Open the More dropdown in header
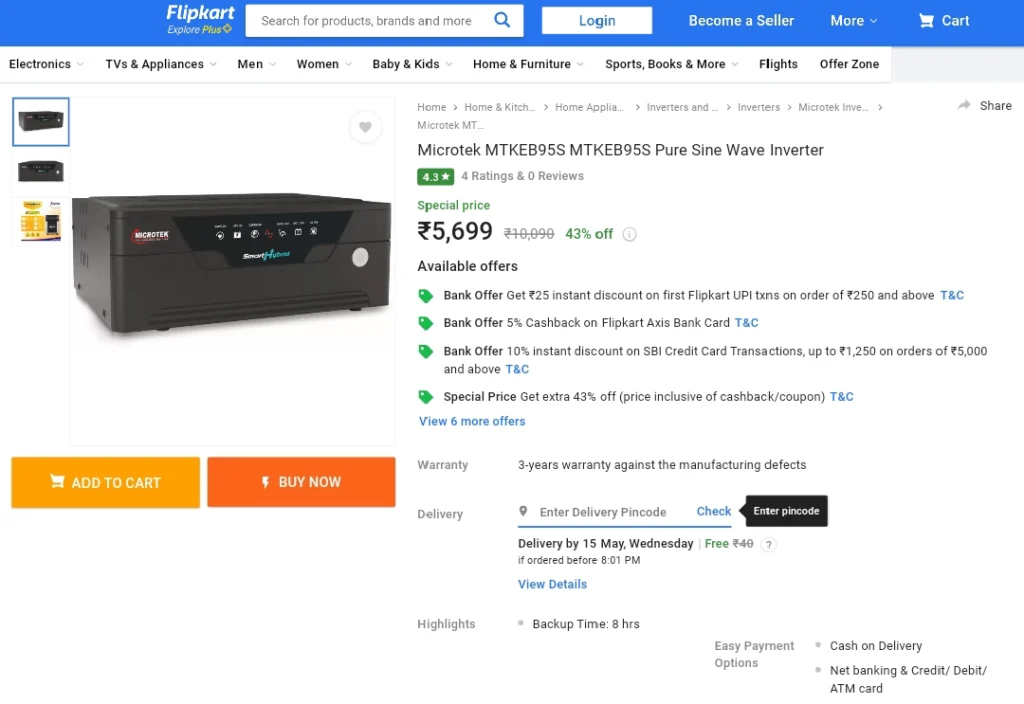Image resolution: width=1024 pixels, height=704 pixels. (x=853, y=21)
